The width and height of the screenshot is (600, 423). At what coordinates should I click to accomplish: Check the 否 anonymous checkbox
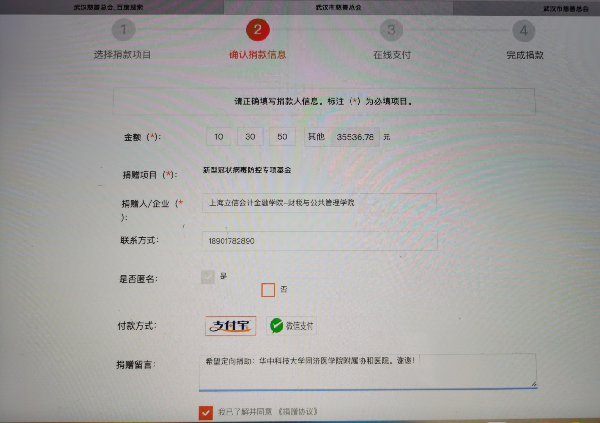pos(267,290)
